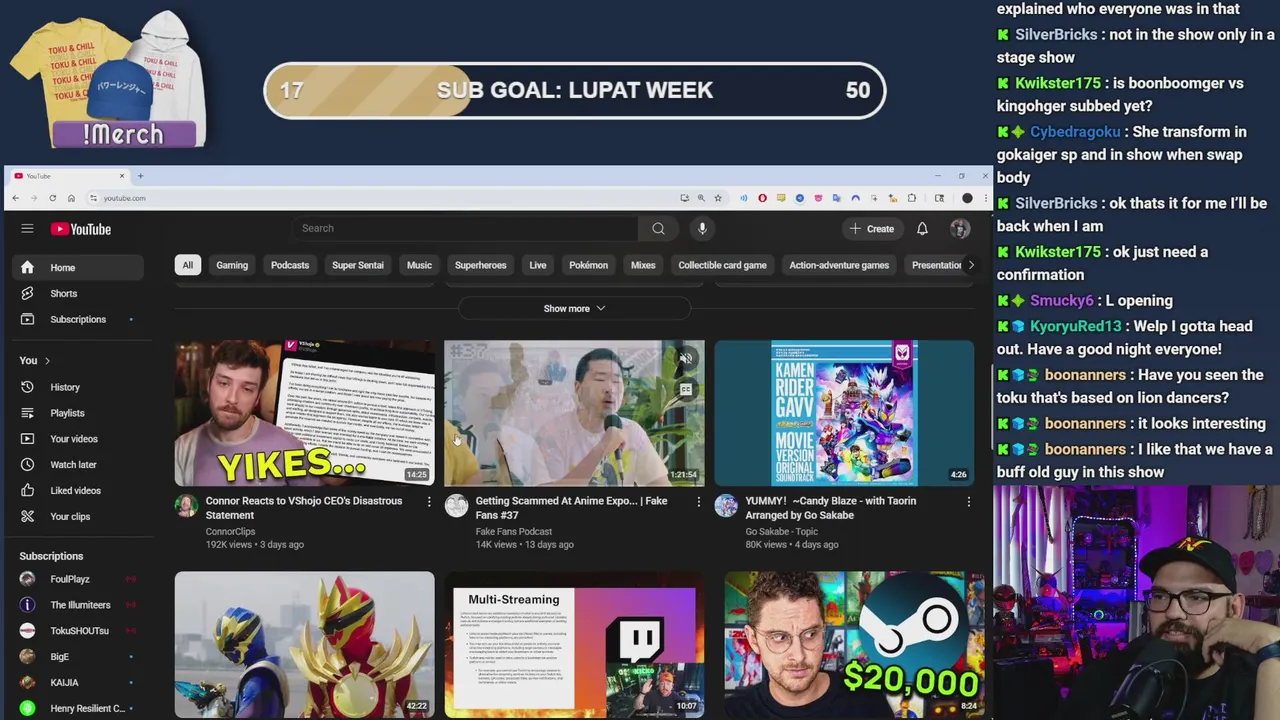Show more filter chips with right arrow
This screenshot has height=720, width=1280.
click(970, 265)
